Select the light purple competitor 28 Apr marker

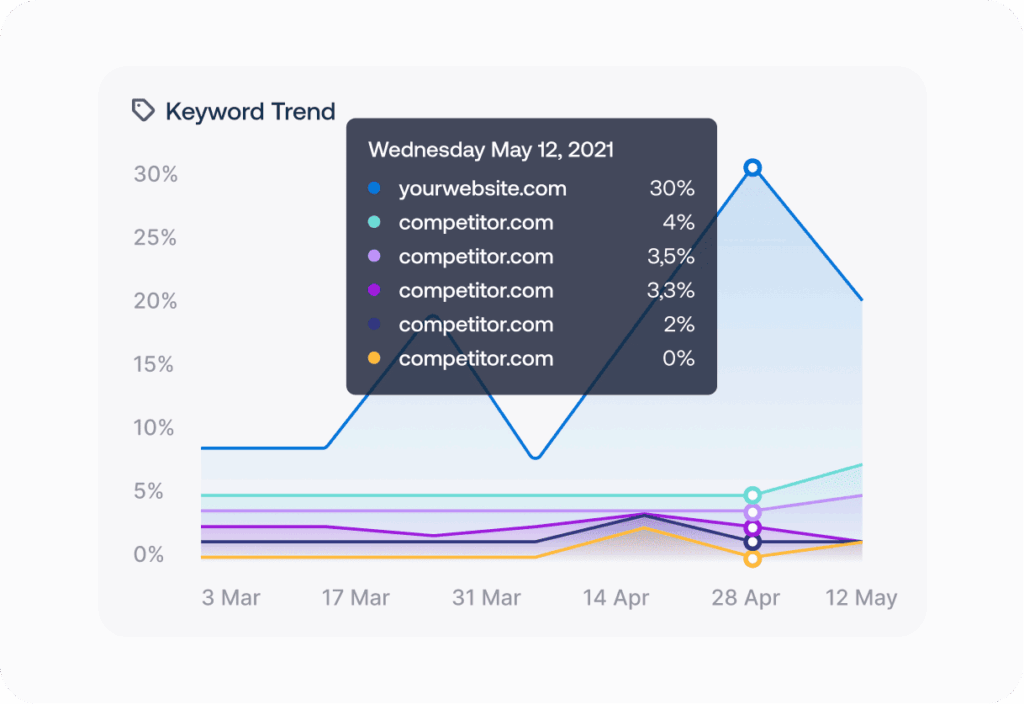click(x=753, y=512)
